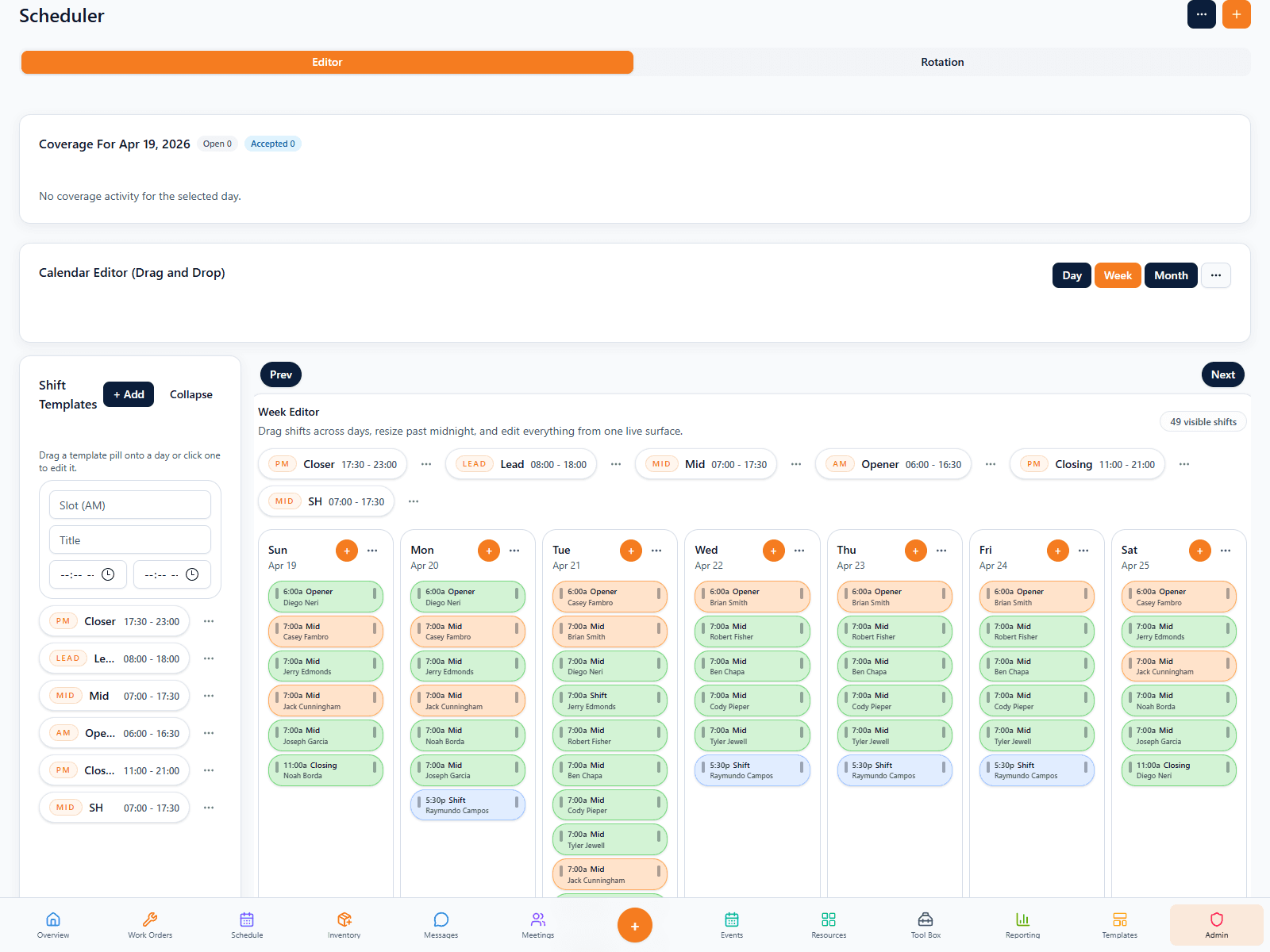This screenshot has height=952, width=1270.
Task: Collapse the Shift Templates panel
Action: point(190,394)
